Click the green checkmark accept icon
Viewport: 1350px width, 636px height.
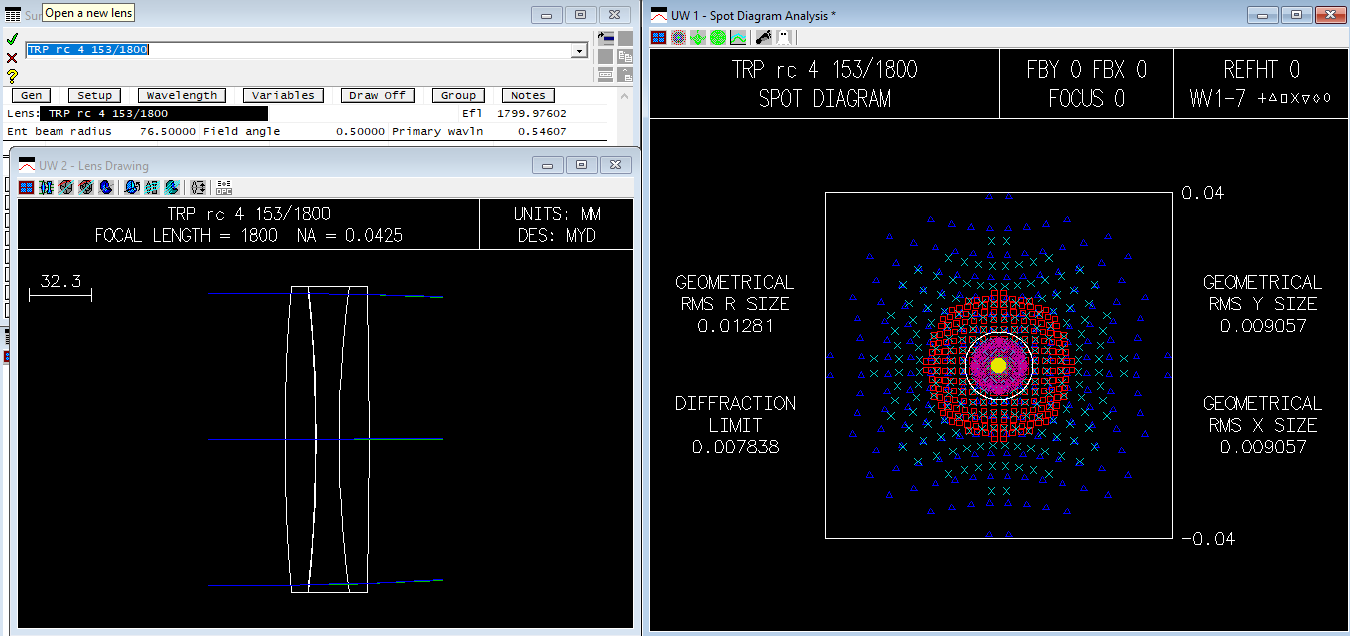12,39
